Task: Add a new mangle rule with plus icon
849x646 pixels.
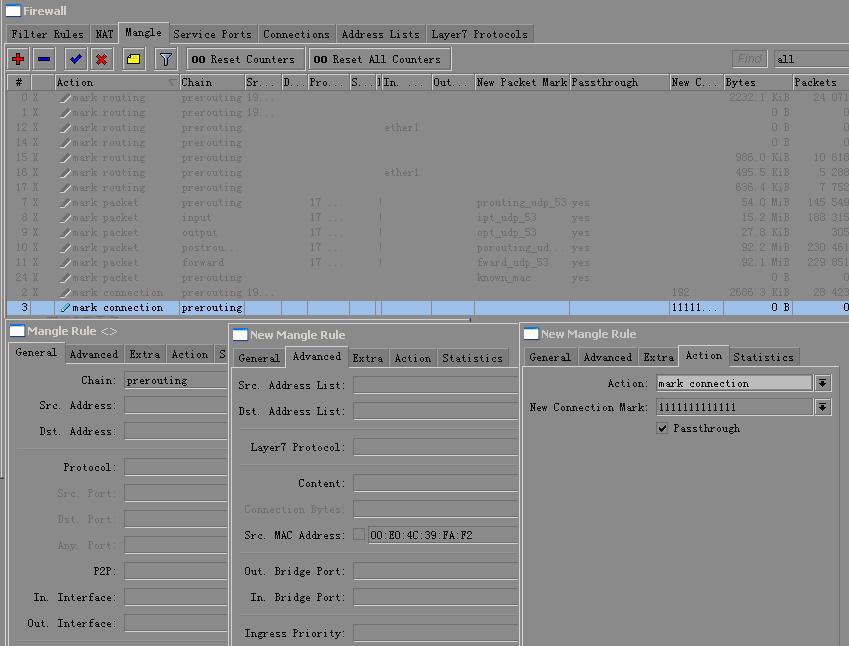Action: coord(18,59)
